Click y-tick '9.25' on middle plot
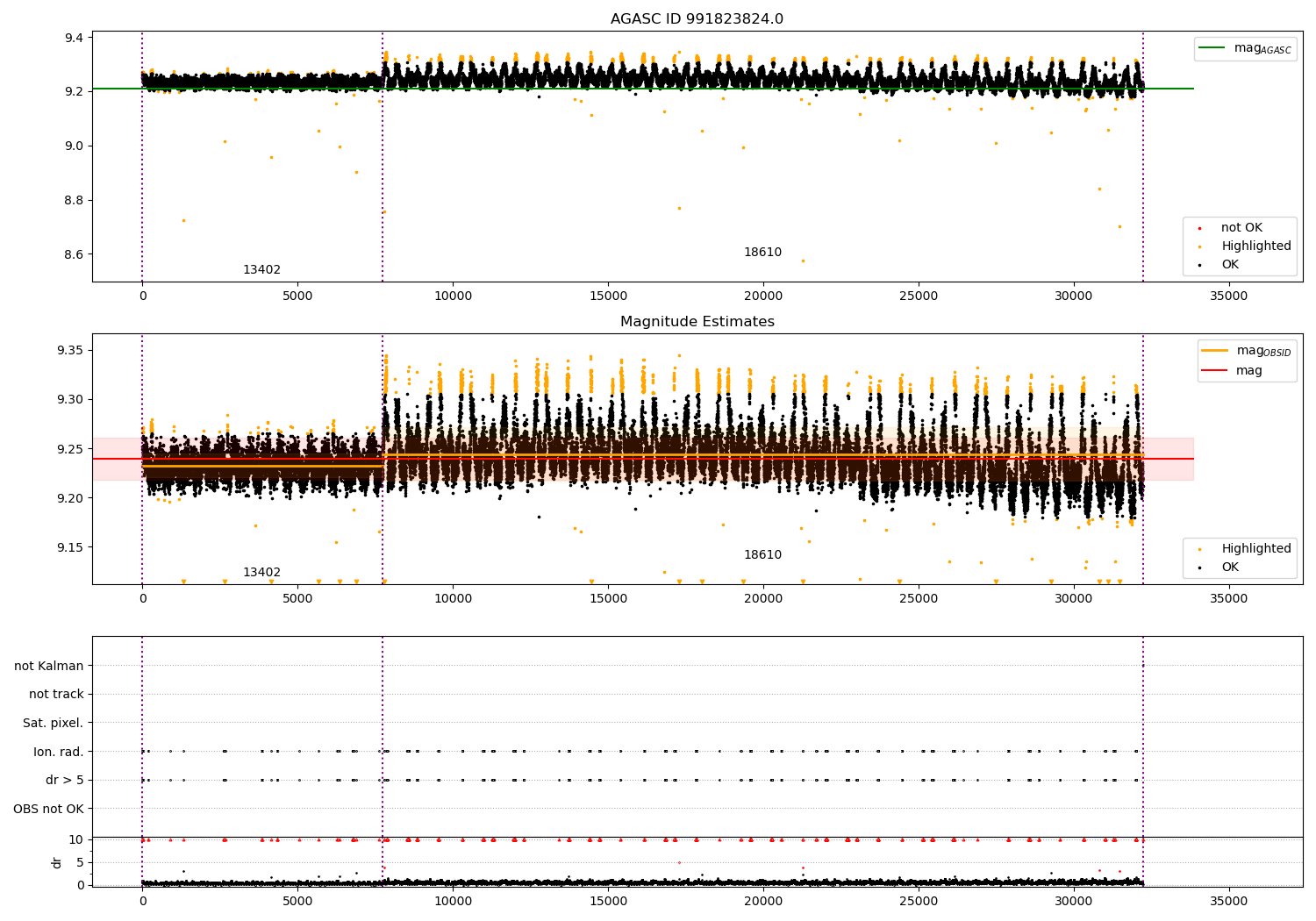This screenshot has width=1316, height=921. click(69, 449)
